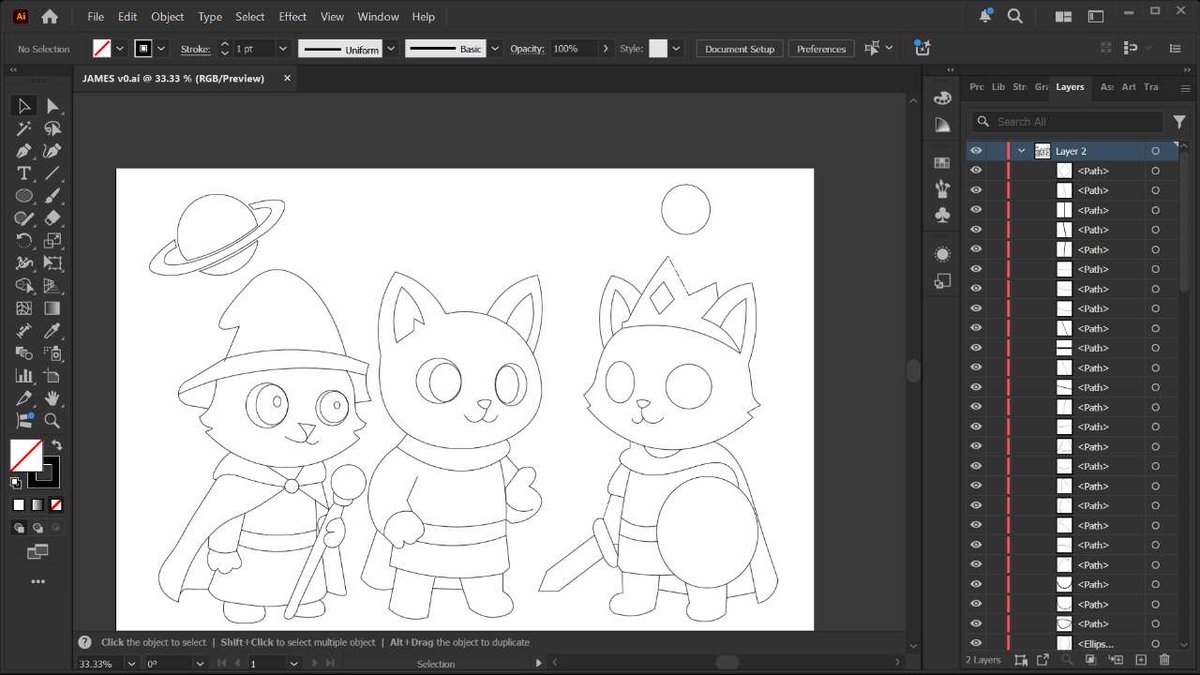Select the Type tool

click(25, 174)
